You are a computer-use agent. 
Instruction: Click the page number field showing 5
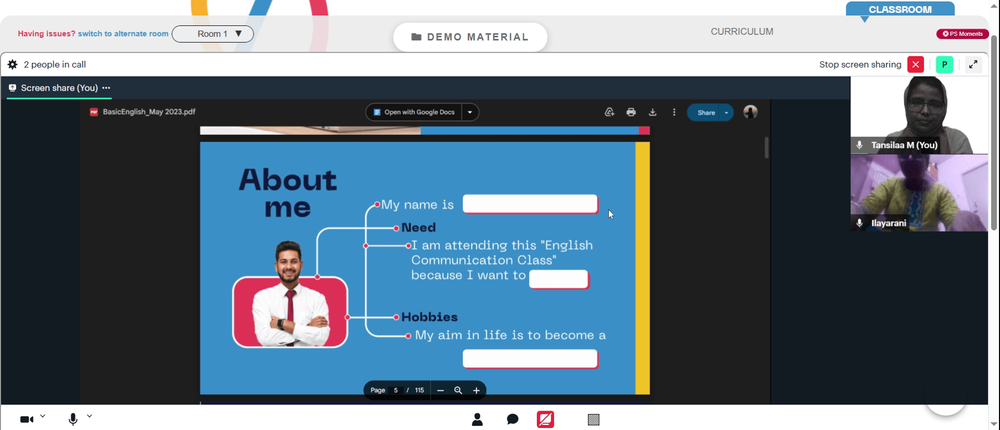coord(395,390)
